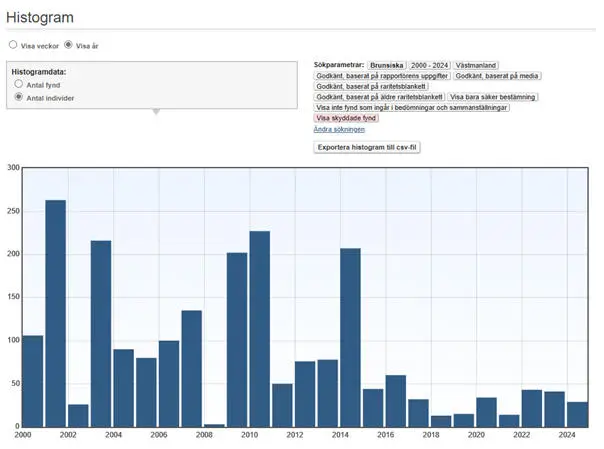
Task: Choose 'Antal fynd' as histogram data
Action: click(19, 85)
